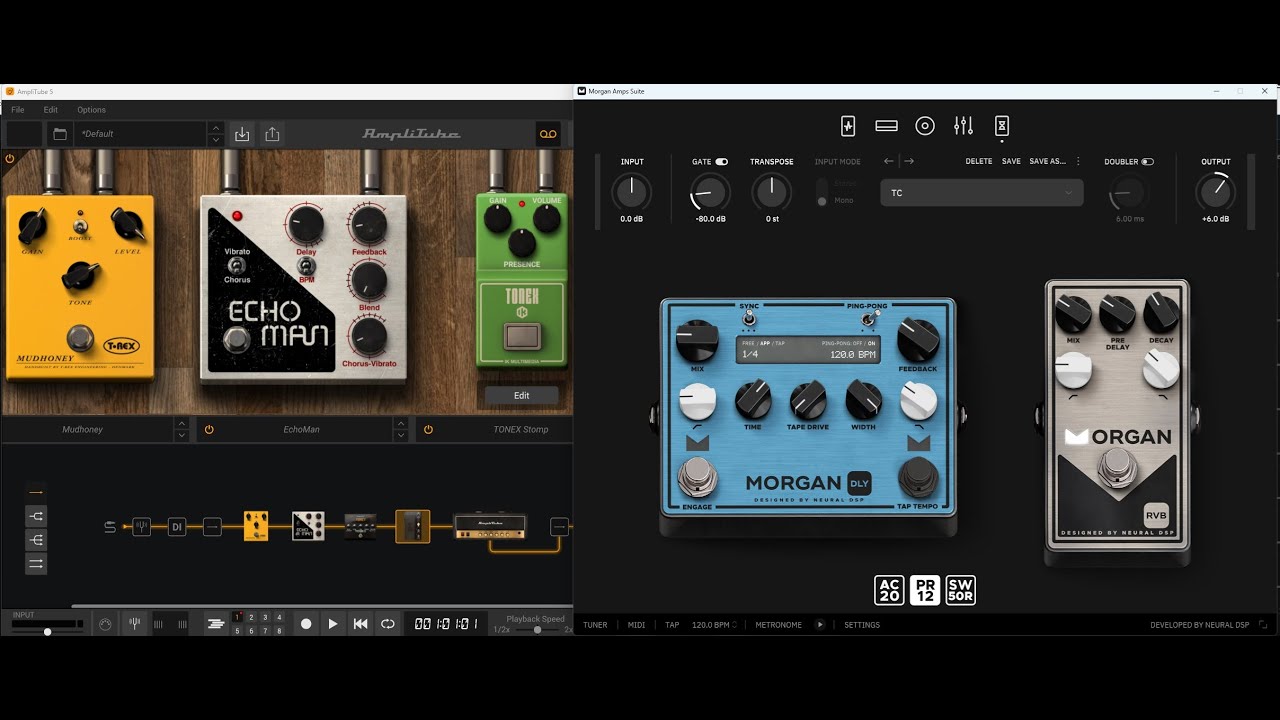This screenshot has width=1280, height=720.
Task: Select the AC 20 amp tab
Action: [x=889, y=590]
